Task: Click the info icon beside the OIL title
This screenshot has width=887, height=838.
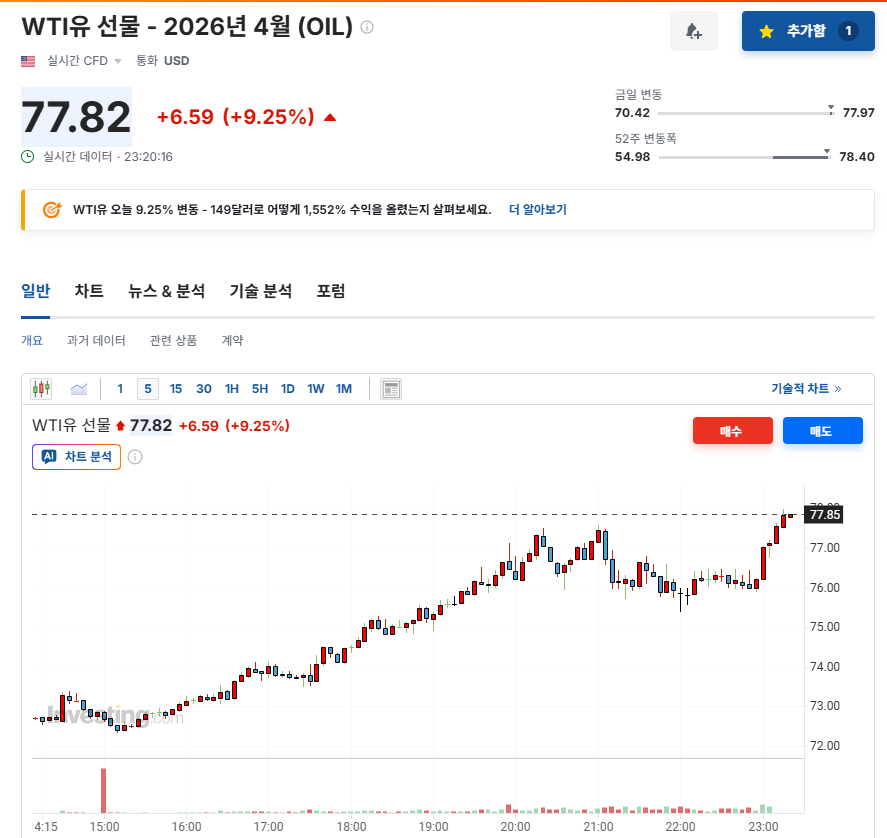Action: [x=367, y=27]
